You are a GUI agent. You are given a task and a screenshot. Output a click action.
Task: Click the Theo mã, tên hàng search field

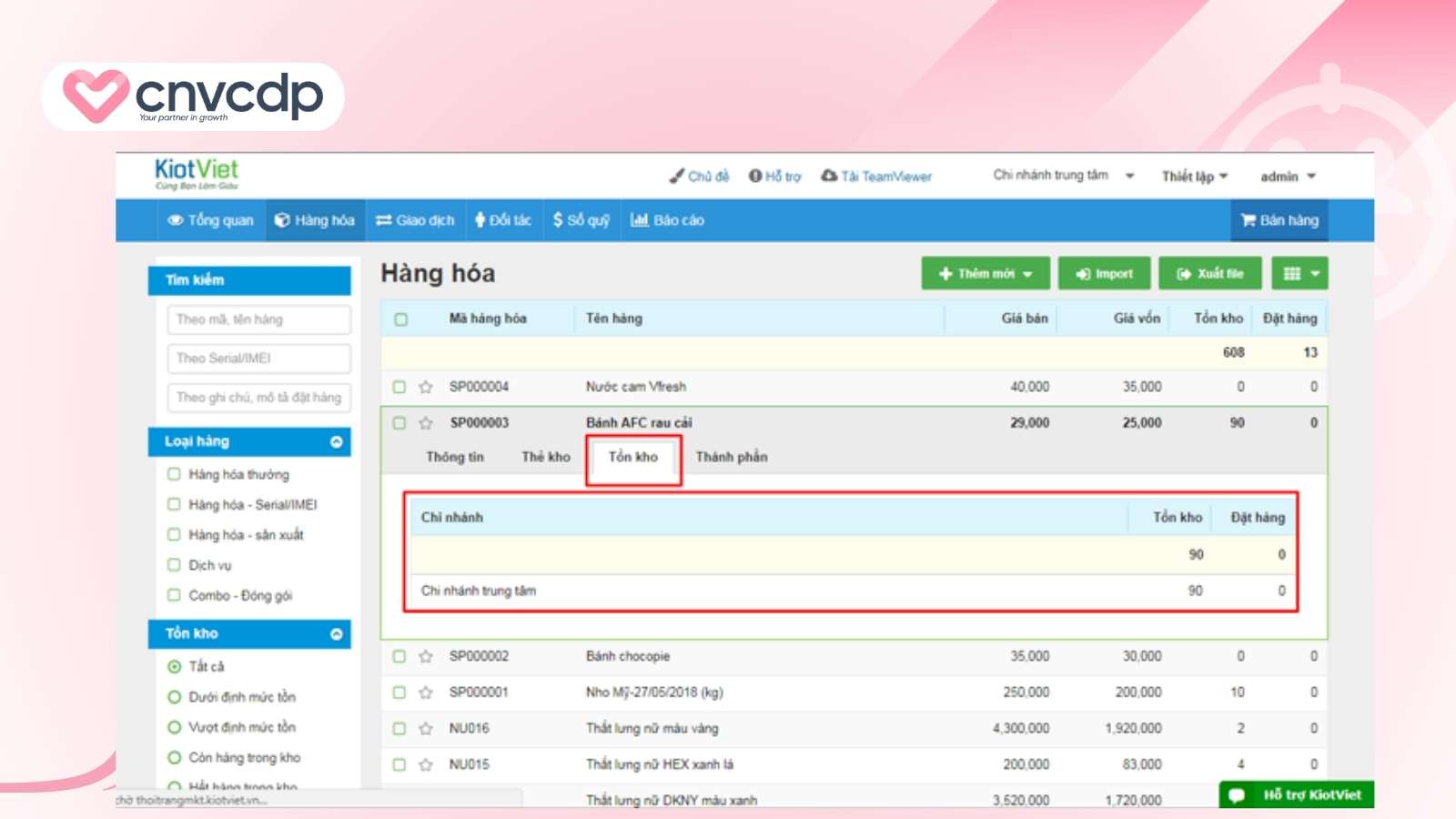tap(258, 319)
